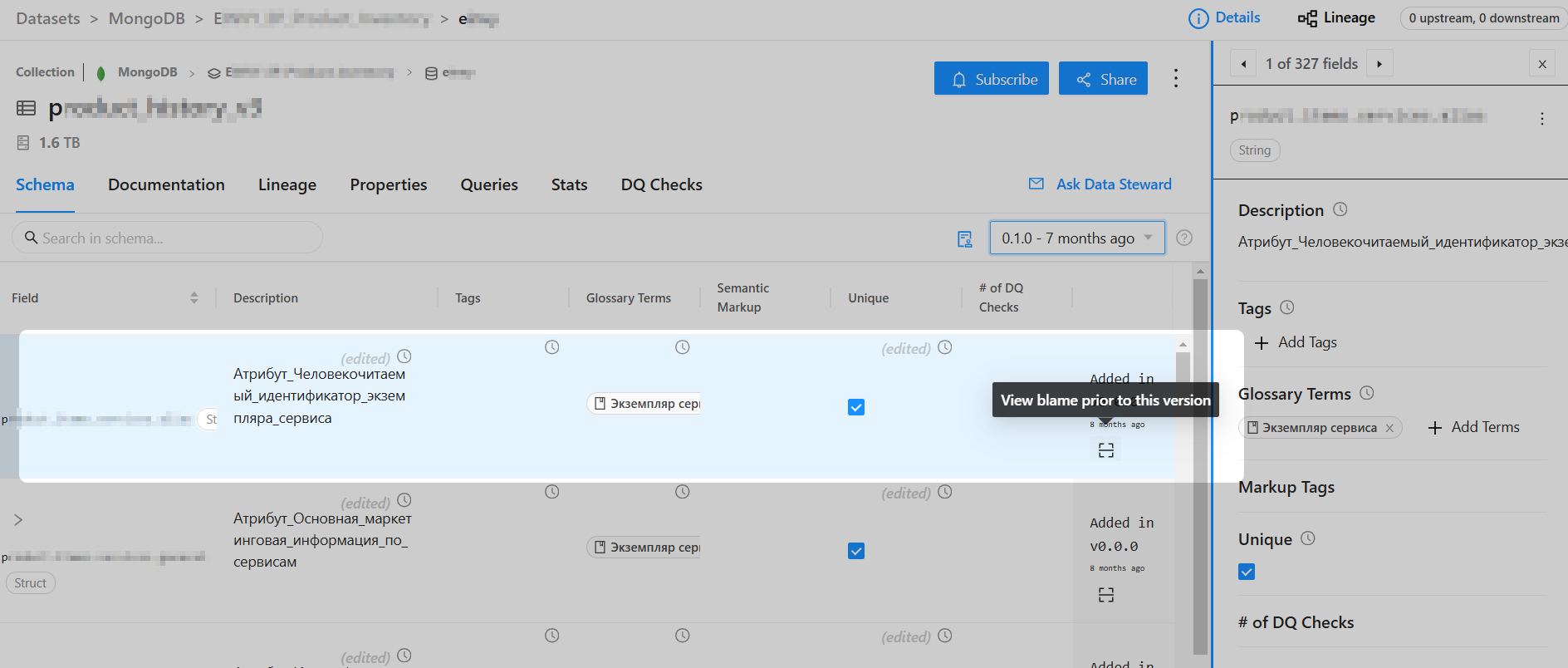Toggle the Unique checkbox in the sidebar
Screen dimensions: 1568x668
[x=1247, y=572]
